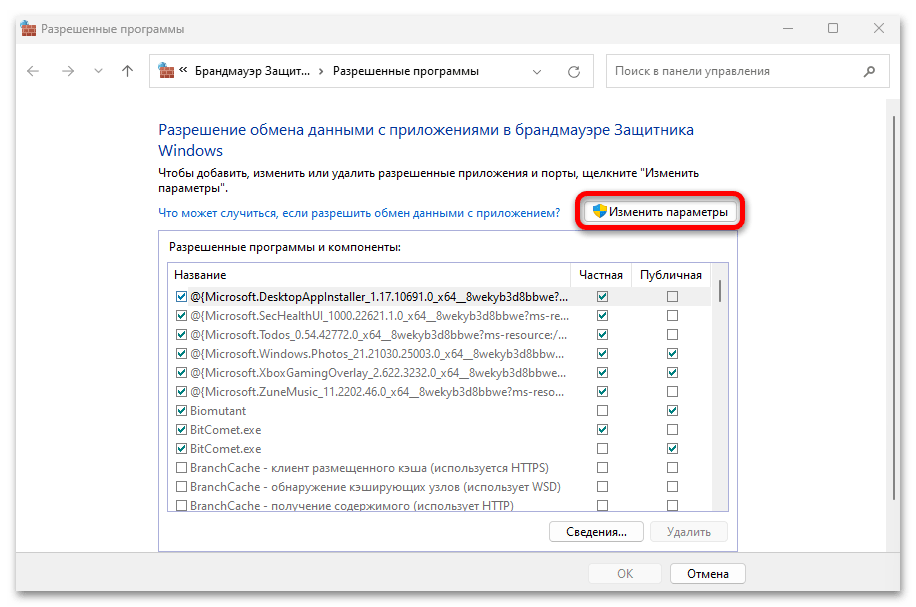Click the firewall icon in address bar

166,71
